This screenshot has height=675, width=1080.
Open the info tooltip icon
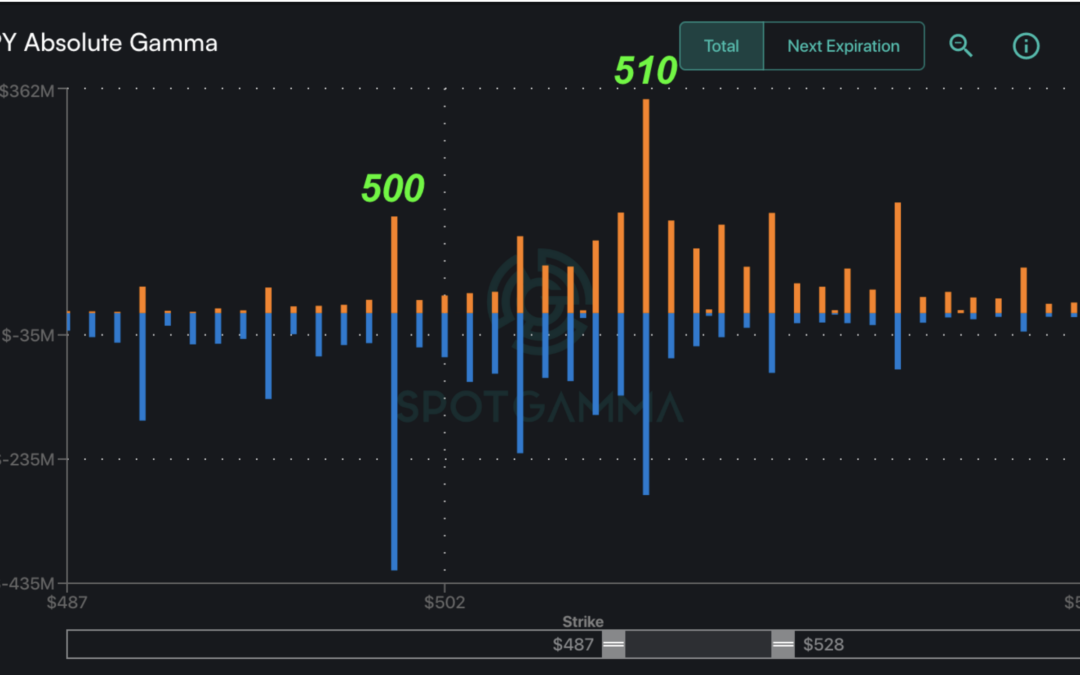[1026, 46]
